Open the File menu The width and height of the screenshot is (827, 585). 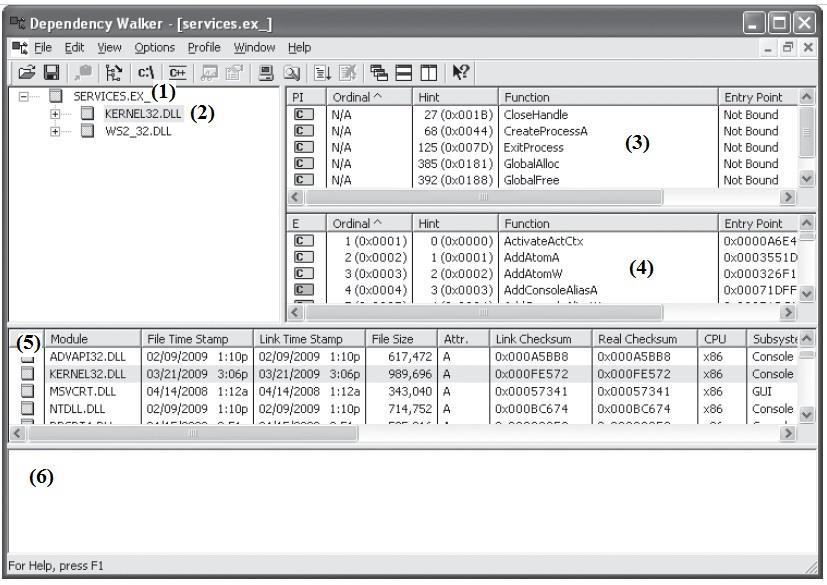[x=43, y=48]
